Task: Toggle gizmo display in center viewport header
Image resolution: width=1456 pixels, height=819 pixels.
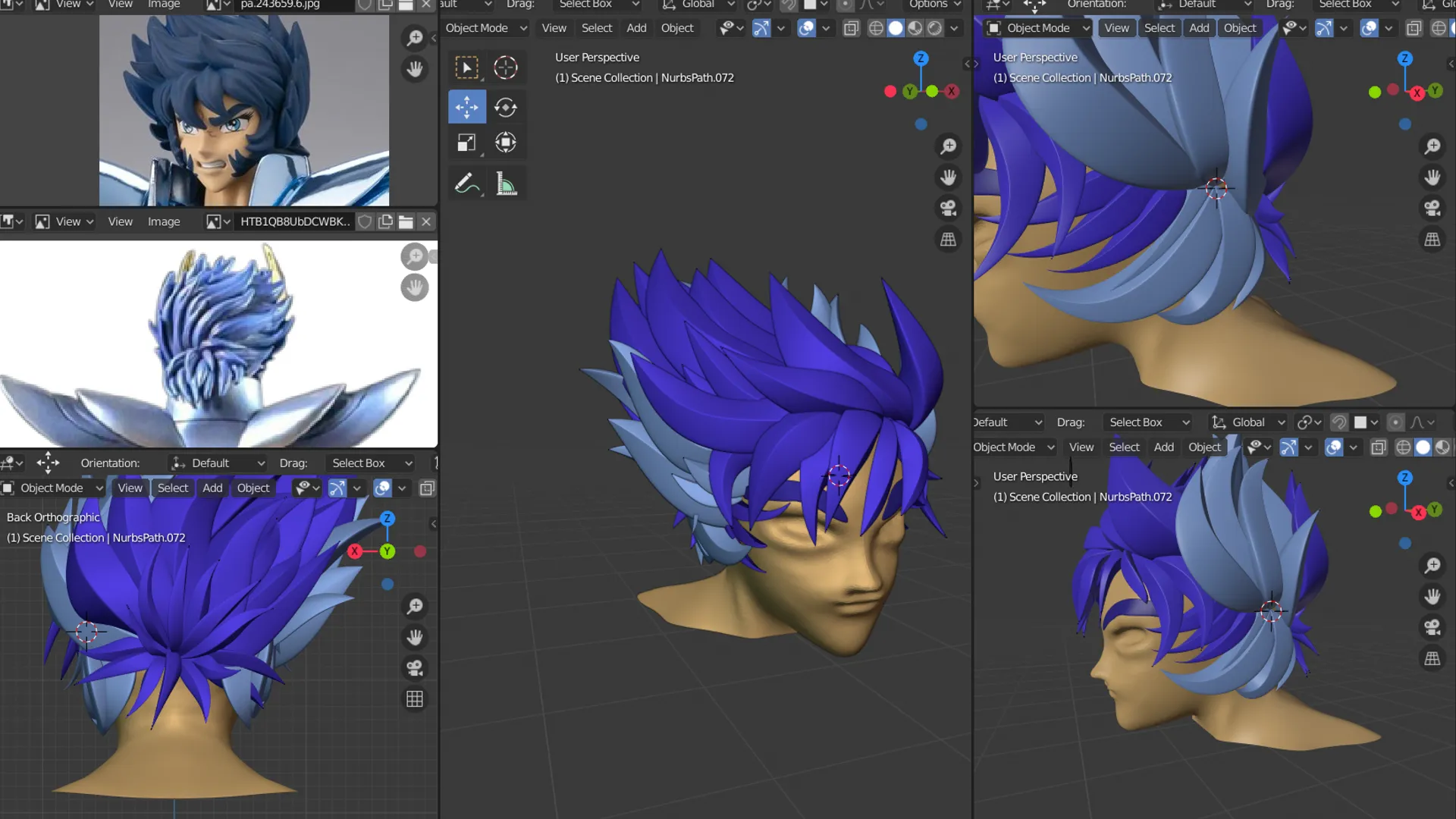Action: pyautogui.click(x=761, y=28)
